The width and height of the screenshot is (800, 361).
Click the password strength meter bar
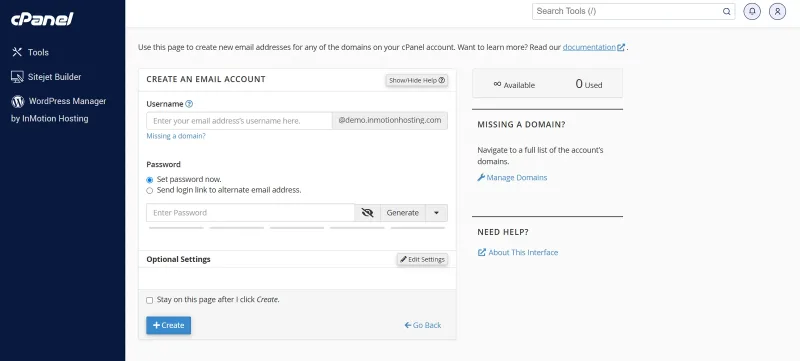[x=297, y=228]
